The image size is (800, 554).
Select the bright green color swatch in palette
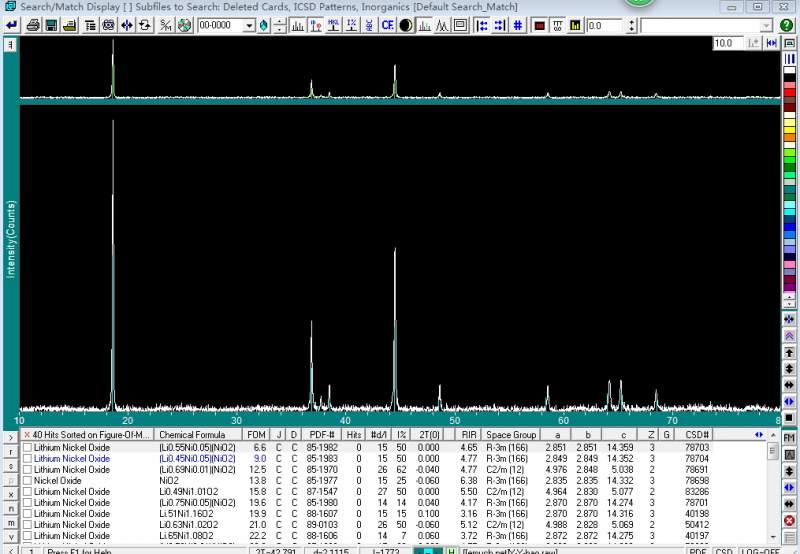[x=789, y=160]
